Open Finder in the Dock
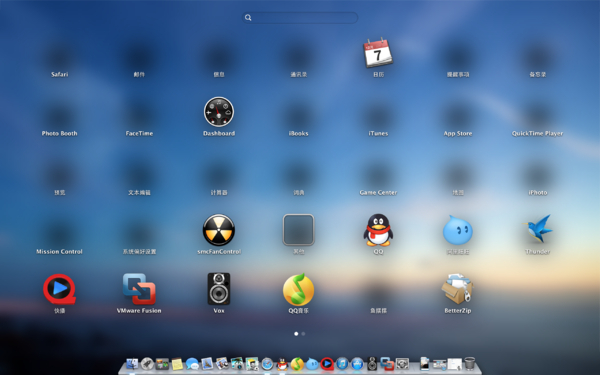The image size is (600, 375). click(x=132, y=364)
